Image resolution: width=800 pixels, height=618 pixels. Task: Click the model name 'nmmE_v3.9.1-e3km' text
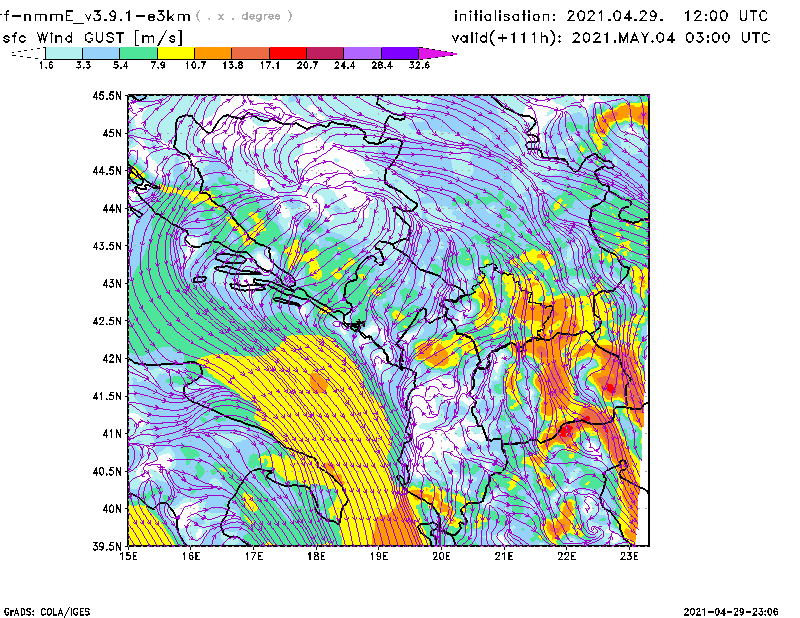point(102,16)
